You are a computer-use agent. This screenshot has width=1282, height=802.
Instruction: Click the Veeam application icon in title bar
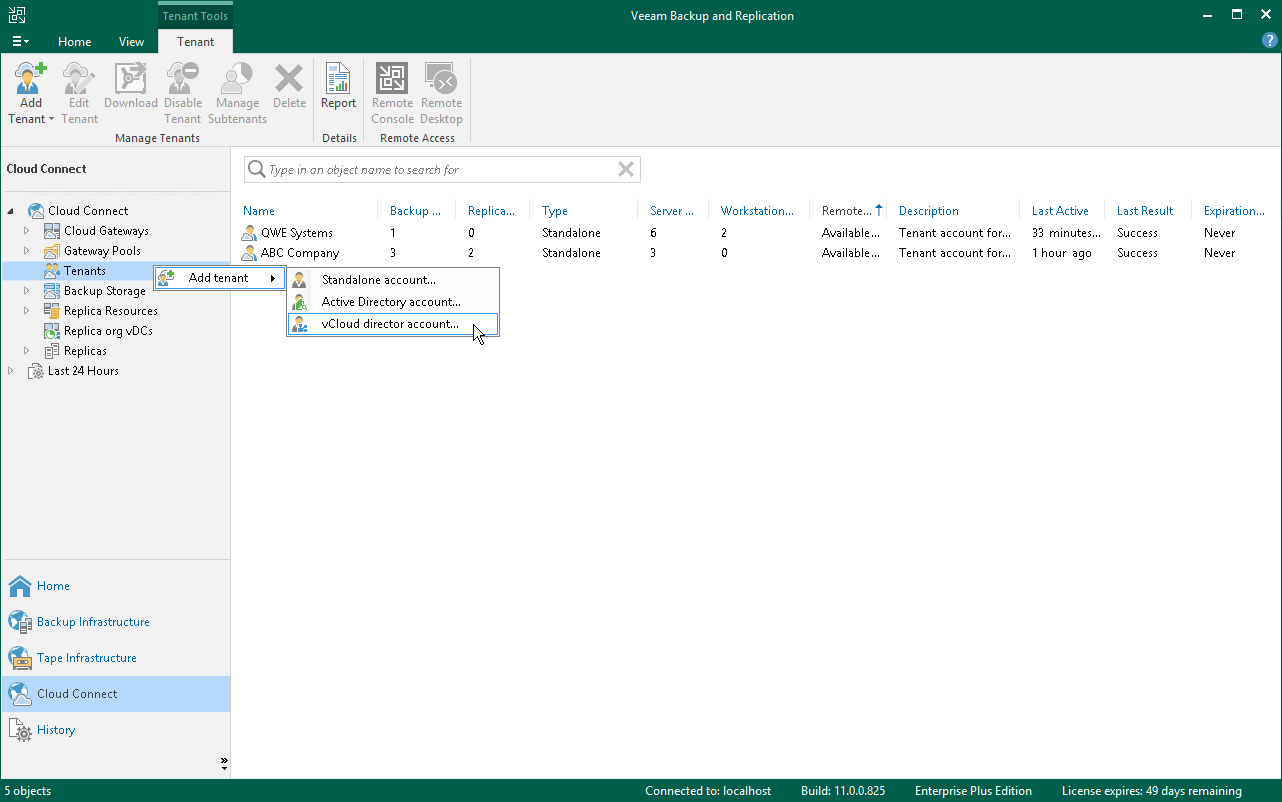(17, 15)
